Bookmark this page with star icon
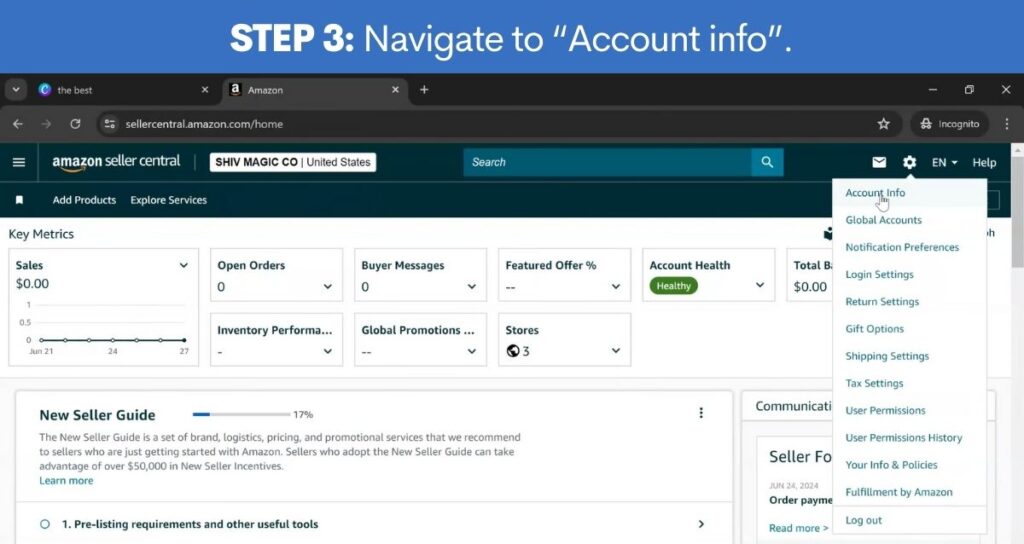Viewport: 1024px width, 544px height. click(x=884, y=123)
